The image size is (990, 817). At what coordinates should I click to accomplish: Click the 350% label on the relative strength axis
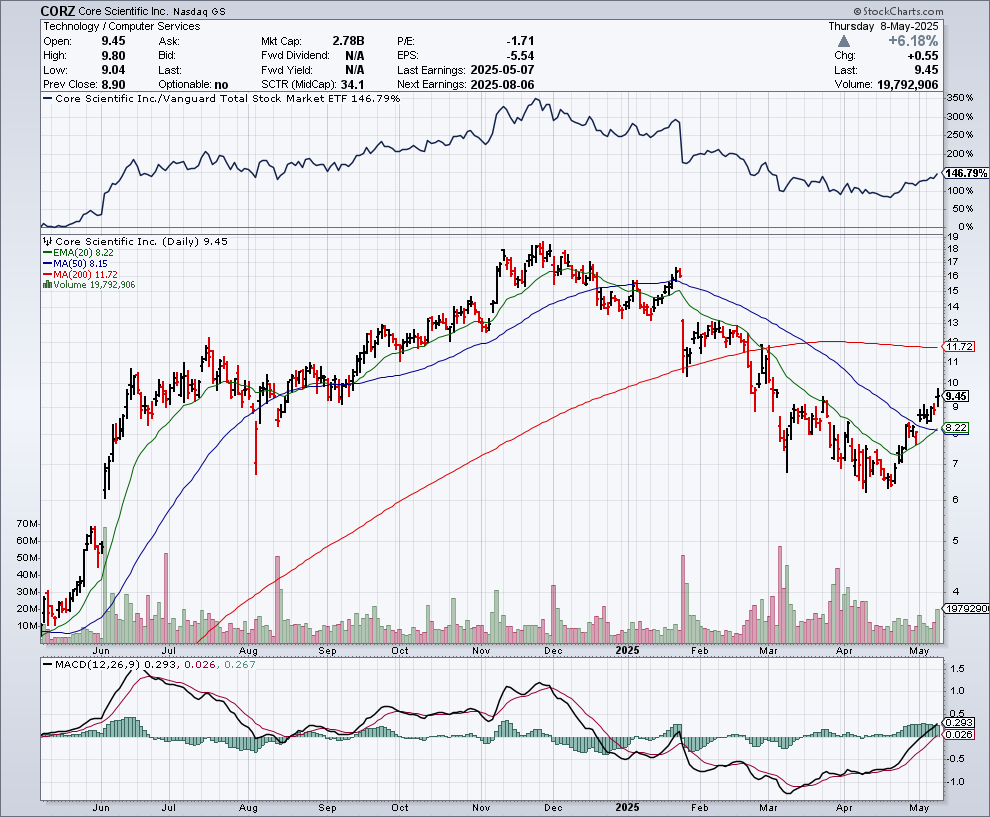[x=960, y=98]
